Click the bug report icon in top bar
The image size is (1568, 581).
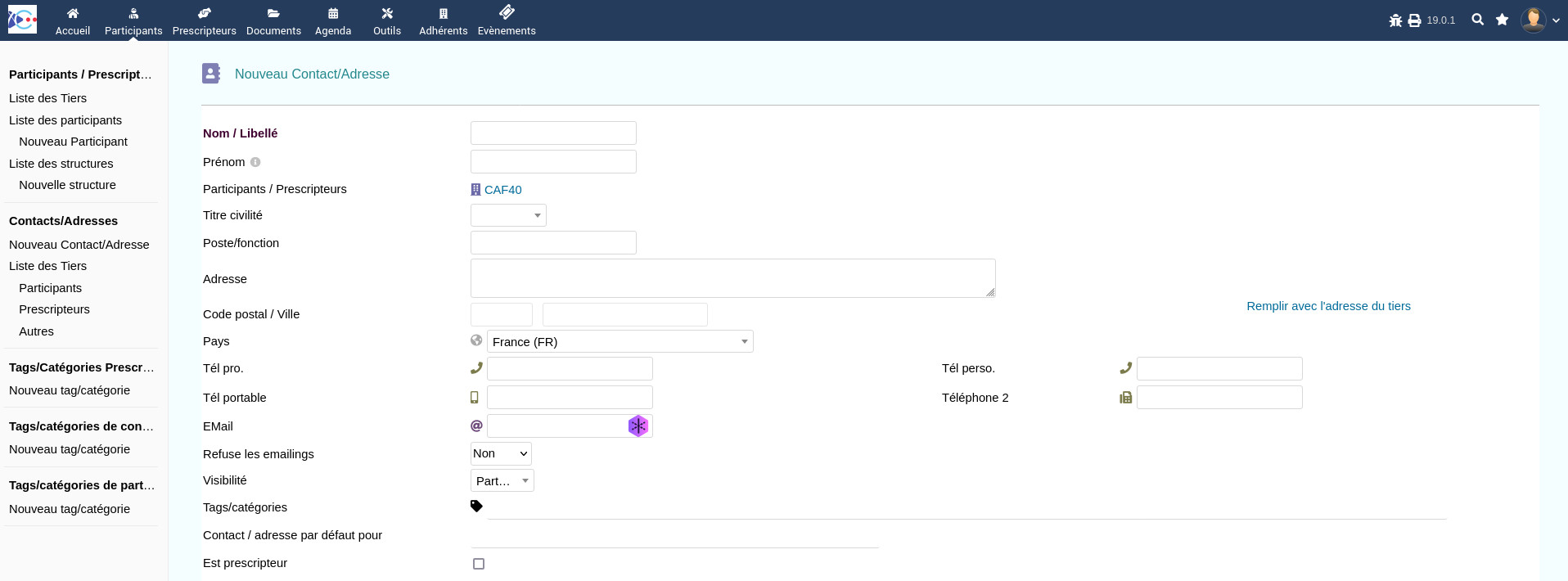click(x=1395, y=20)
